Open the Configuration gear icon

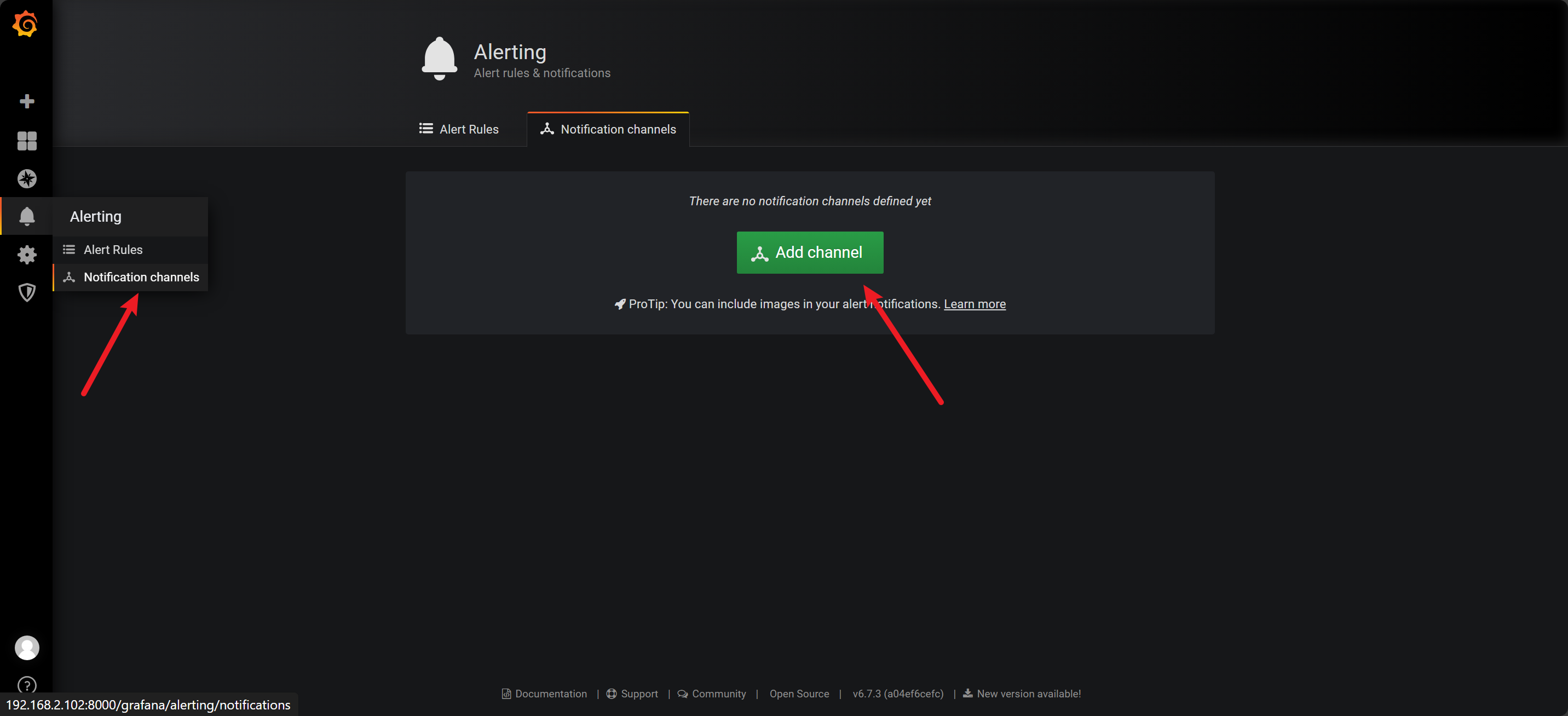[x=27, y=255]
